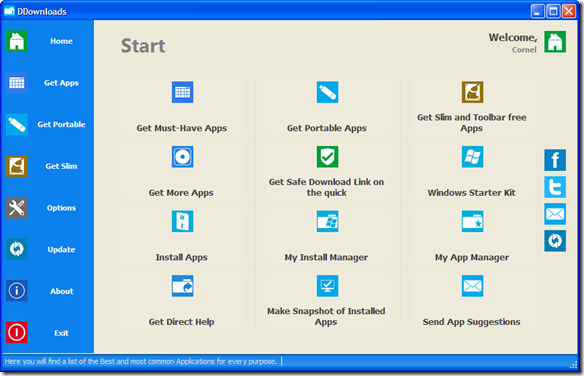Click the Windows Starter Kit logo icon

tap(473, 157)
